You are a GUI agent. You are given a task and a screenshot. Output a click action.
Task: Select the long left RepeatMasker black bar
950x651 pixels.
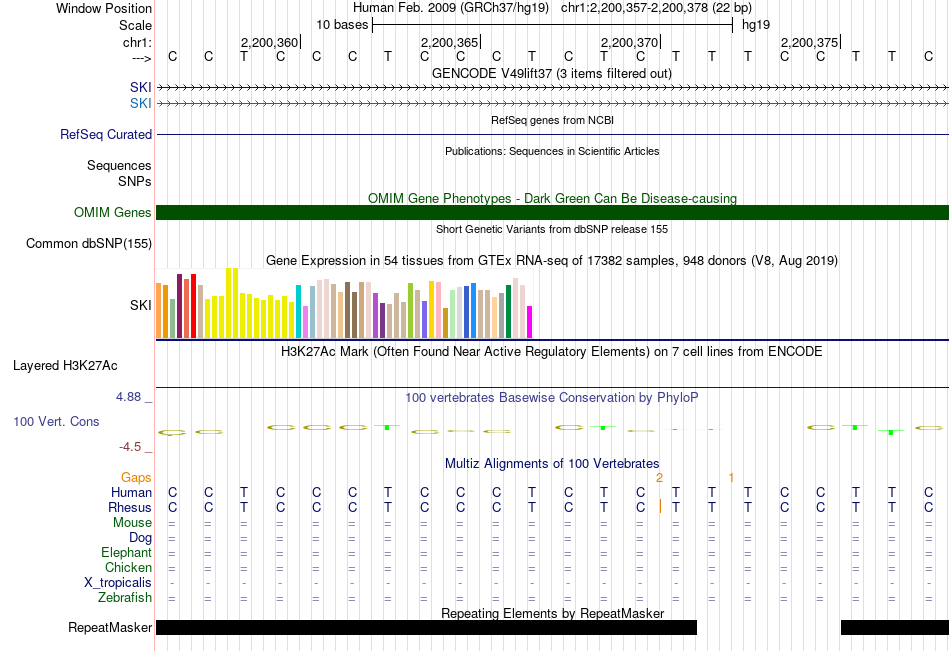(426, 627)
